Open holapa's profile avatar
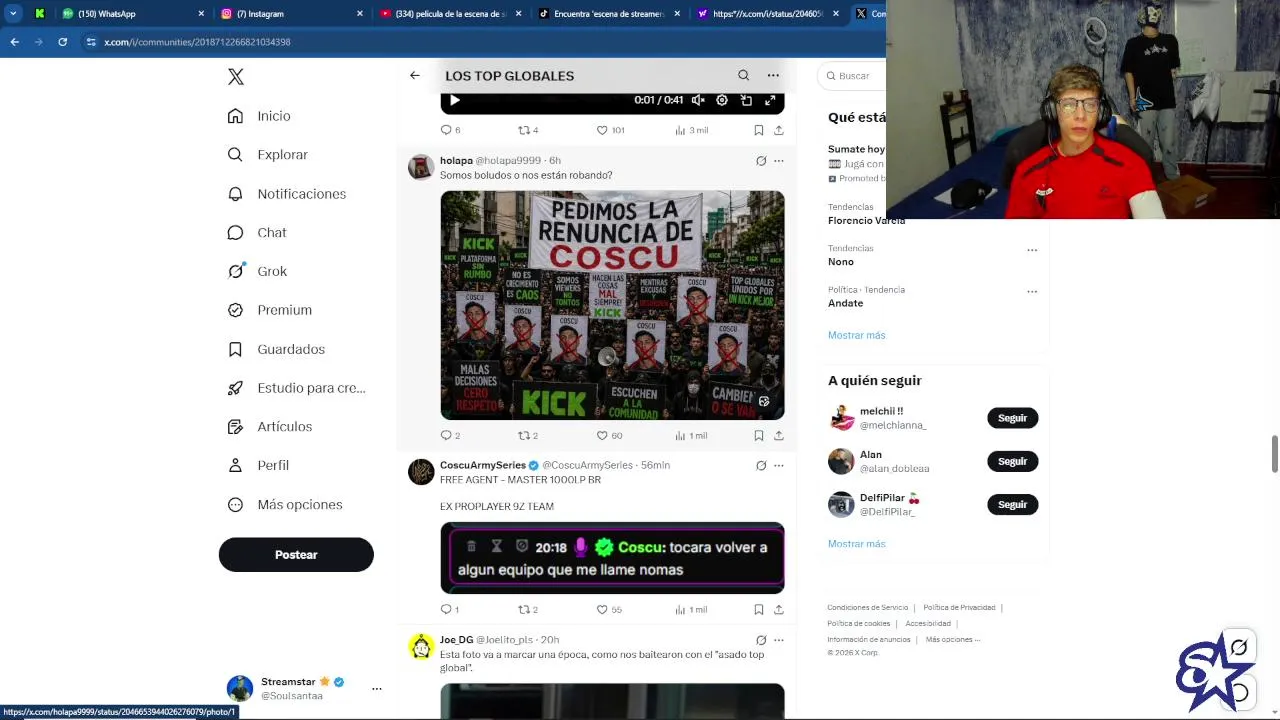The width and height of the screenshot is (1280, 720). [x=421, y=167]
